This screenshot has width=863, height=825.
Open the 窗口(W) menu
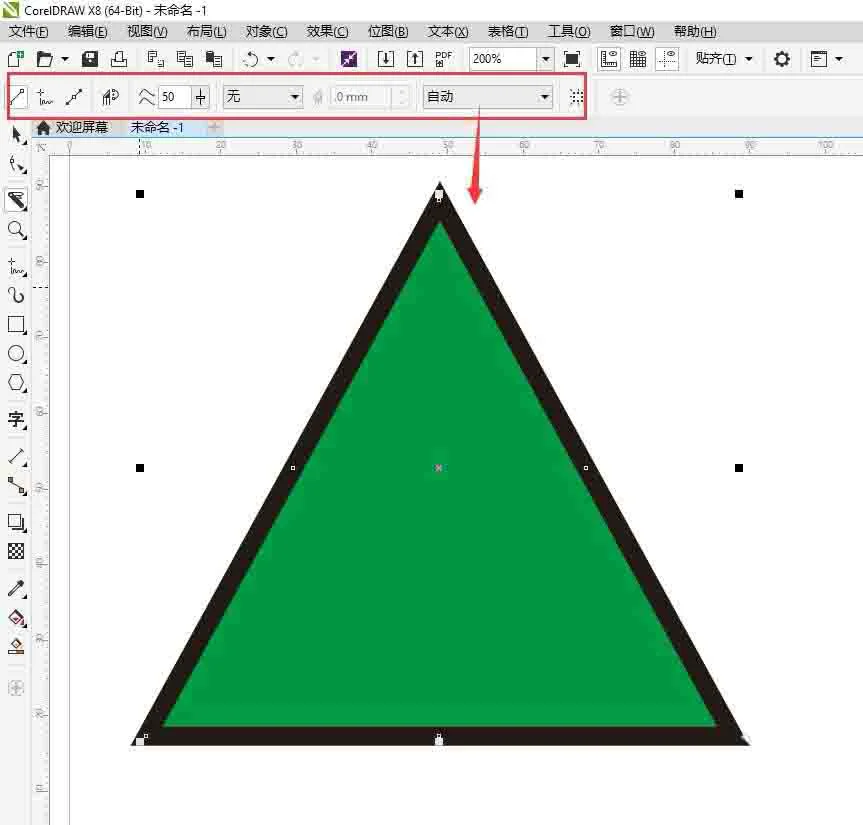632,32
